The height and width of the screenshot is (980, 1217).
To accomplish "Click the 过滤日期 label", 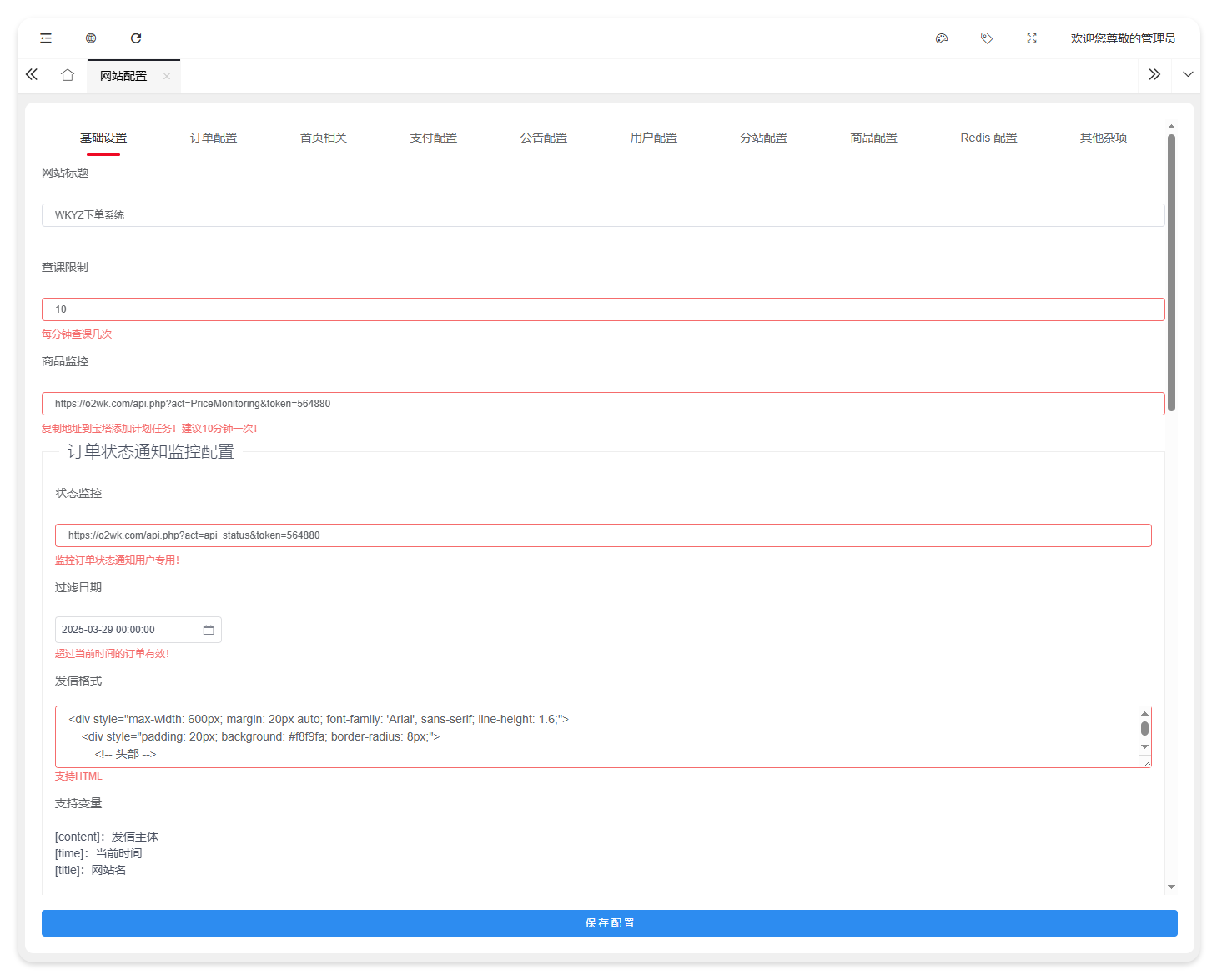I will coord(78,587).
